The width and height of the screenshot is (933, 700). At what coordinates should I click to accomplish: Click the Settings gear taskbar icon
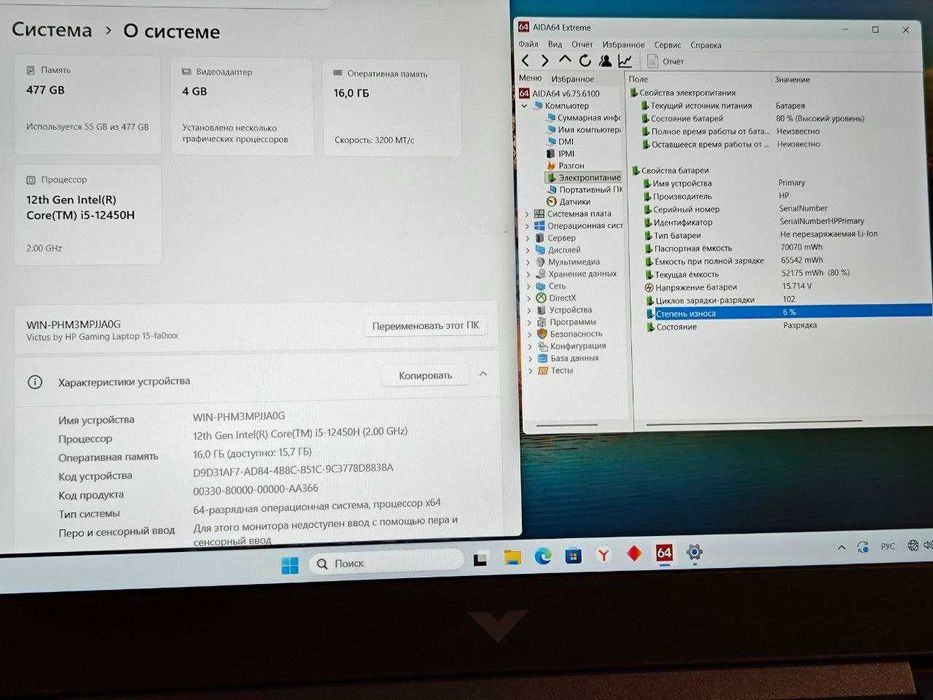tap(694, 552)
